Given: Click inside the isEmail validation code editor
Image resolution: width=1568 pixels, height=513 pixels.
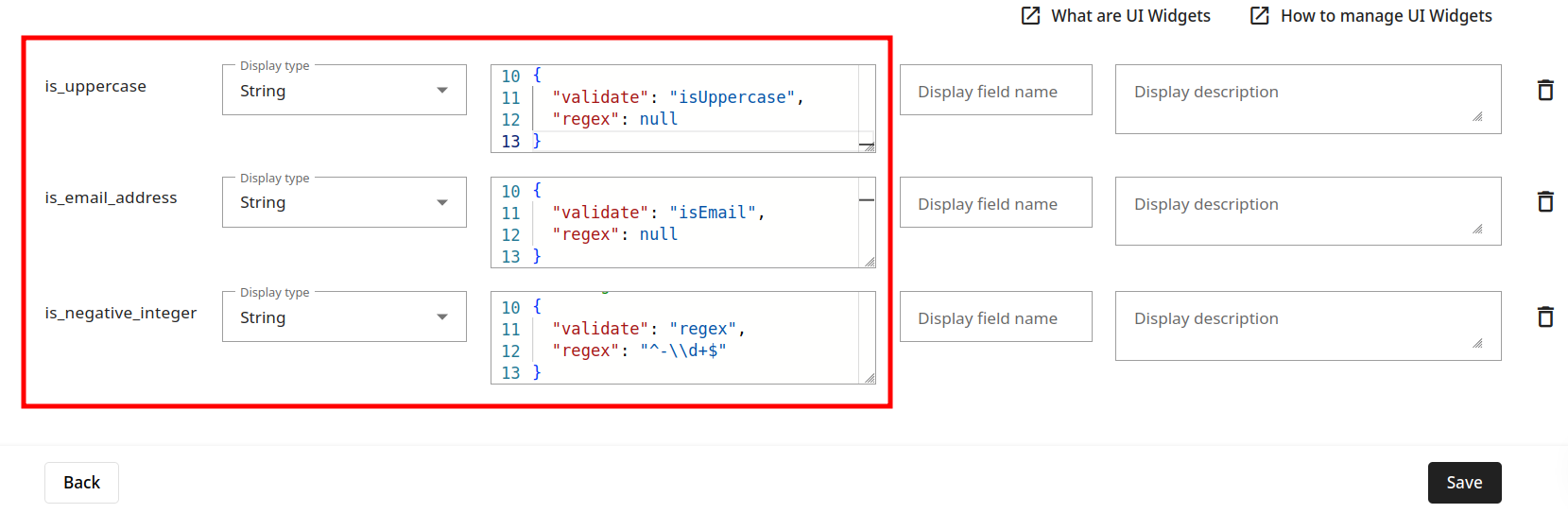Looking at the screenshot, I should (x=681, y=223).
